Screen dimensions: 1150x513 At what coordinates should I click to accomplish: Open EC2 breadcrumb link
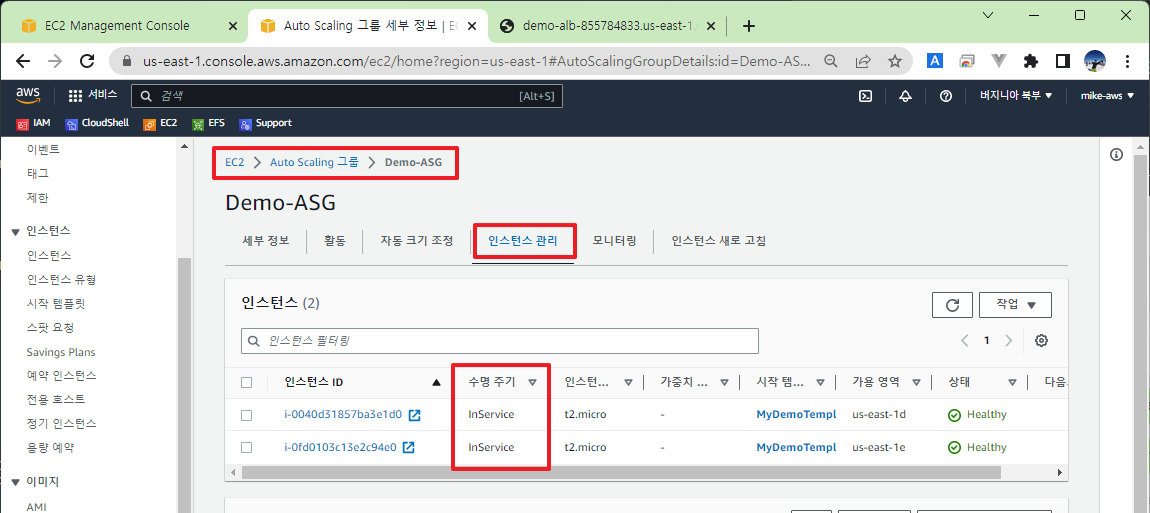pyautogui.click(x=235, y=163)
